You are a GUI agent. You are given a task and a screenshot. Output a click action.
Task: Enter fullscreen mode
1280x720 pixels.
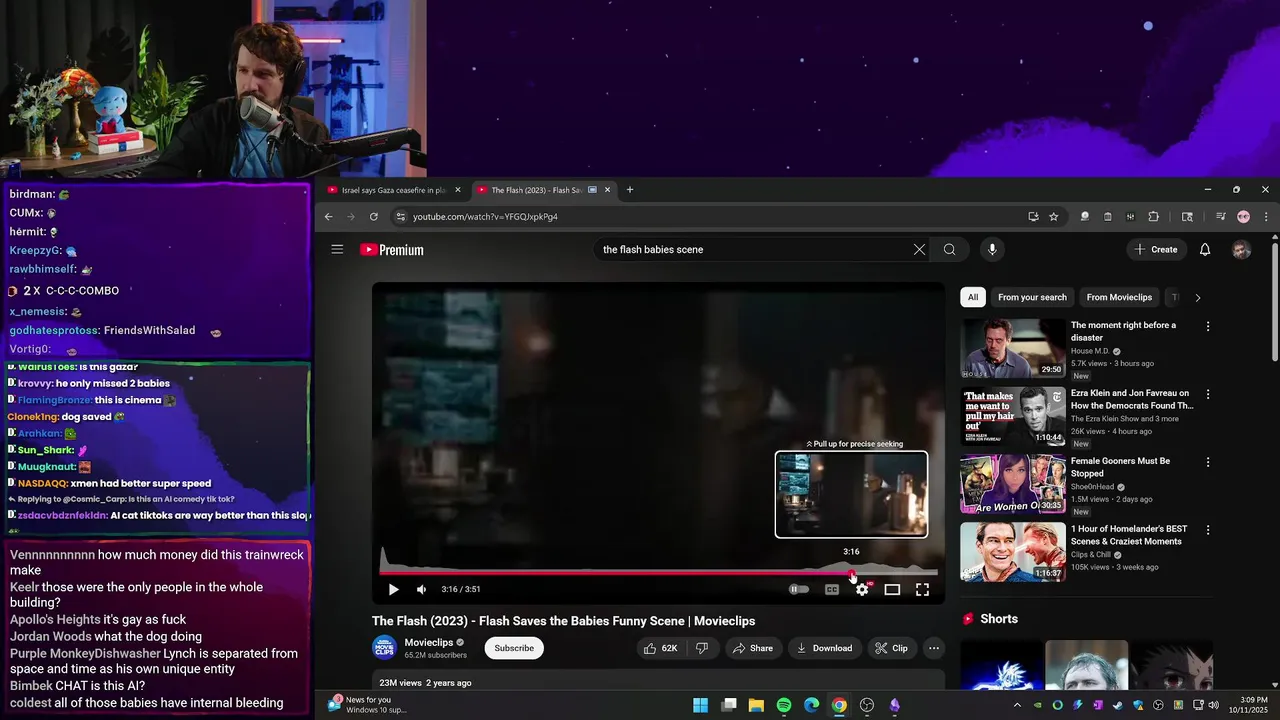pos(922,590)
